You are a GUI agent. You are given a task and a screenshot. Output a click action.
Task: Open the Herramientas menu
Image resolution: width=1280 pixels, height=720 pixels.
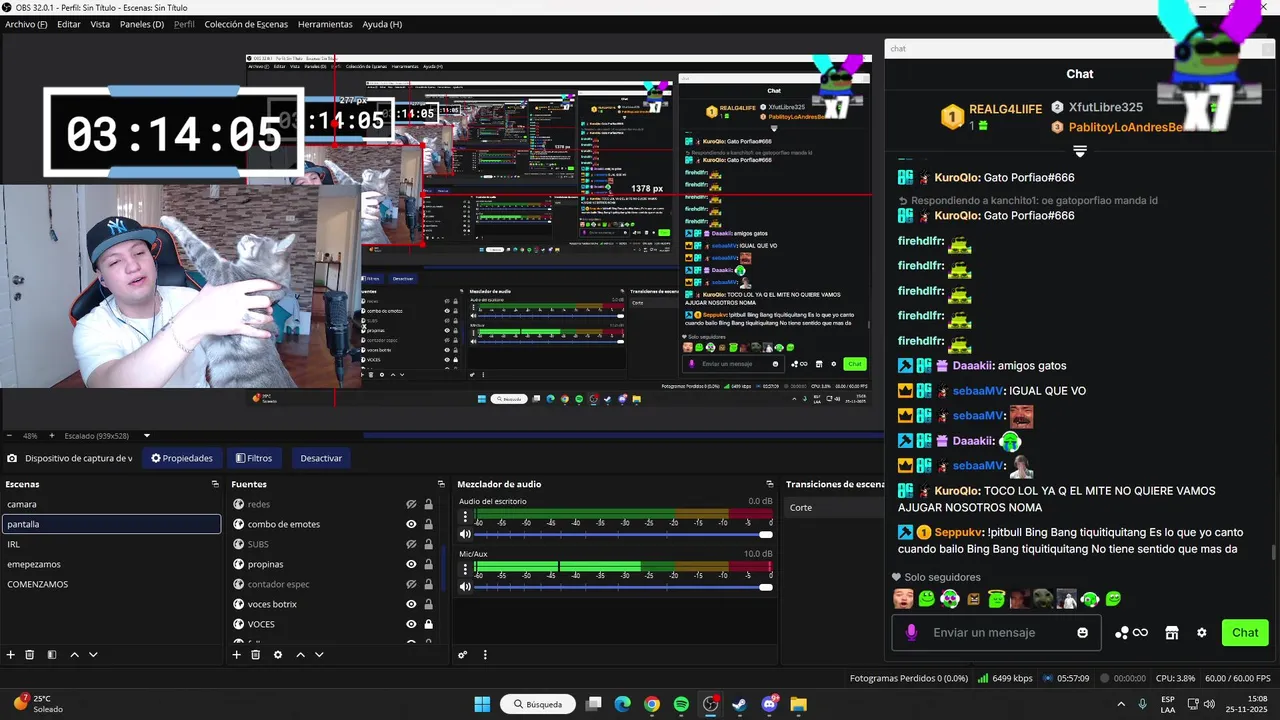pos(325,24)
